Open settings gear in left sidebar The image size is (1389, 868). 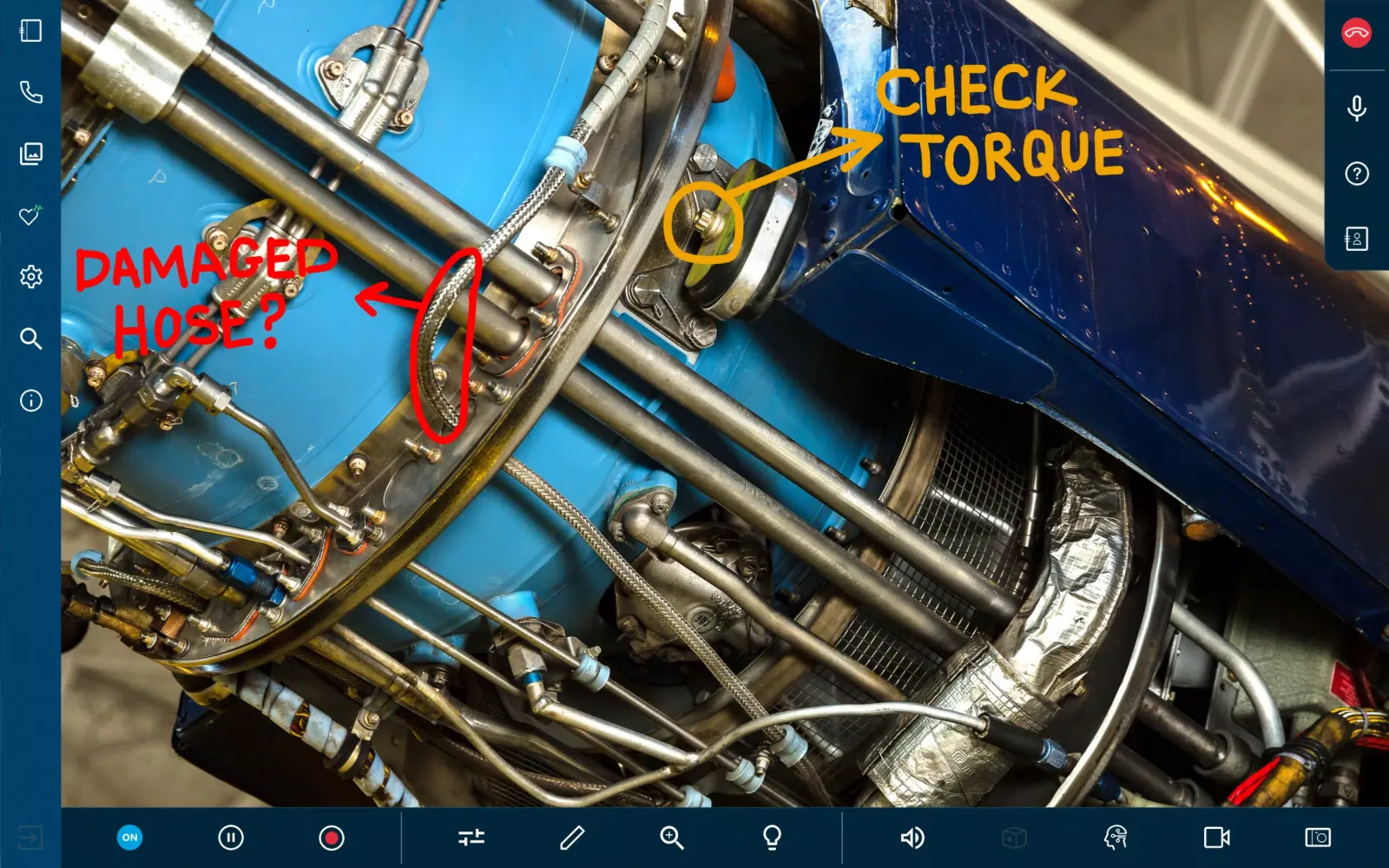point(30,277)
